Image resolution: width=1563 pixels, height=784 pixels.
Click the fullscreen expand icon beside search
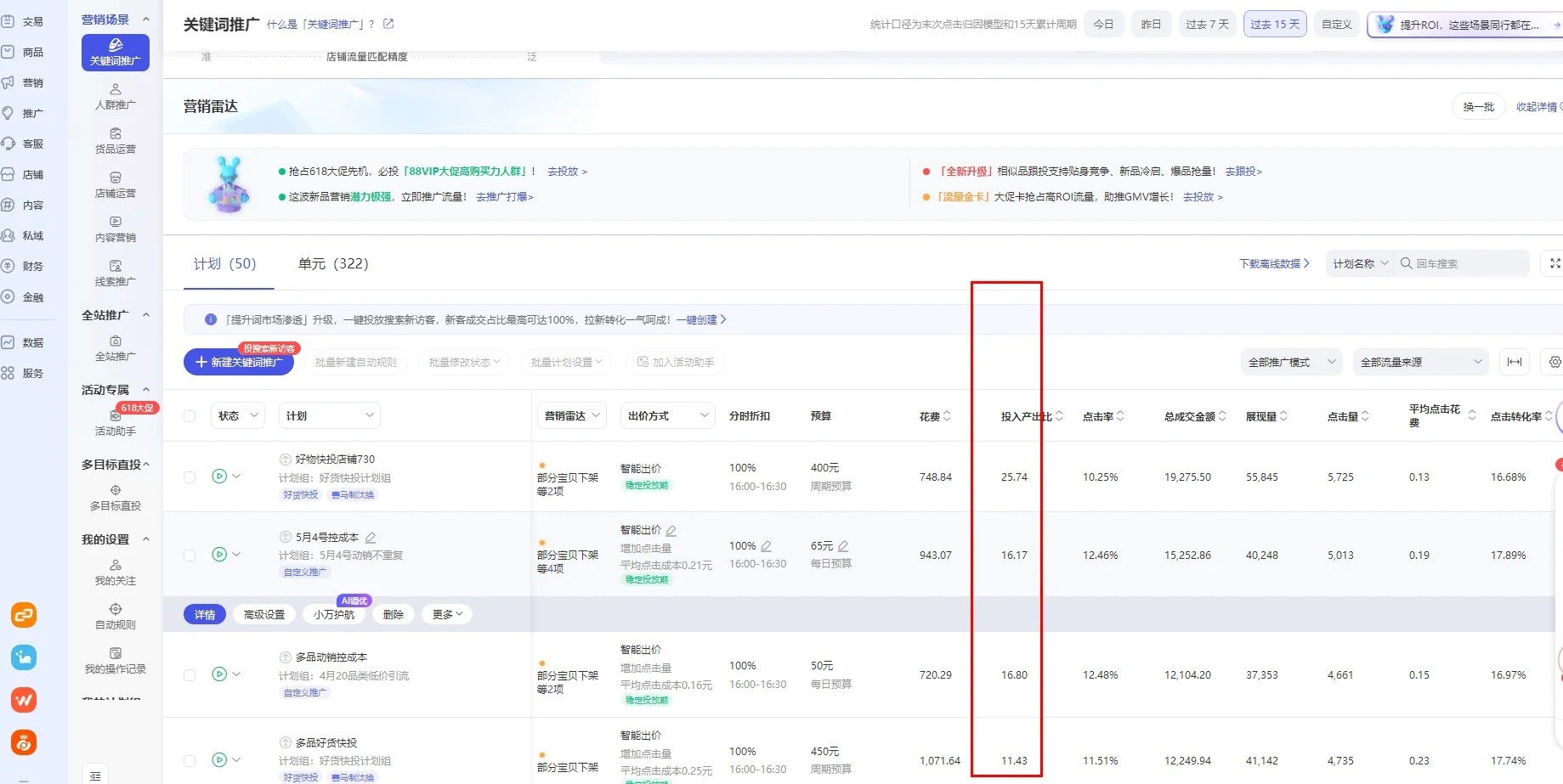tap(1555, 263)
